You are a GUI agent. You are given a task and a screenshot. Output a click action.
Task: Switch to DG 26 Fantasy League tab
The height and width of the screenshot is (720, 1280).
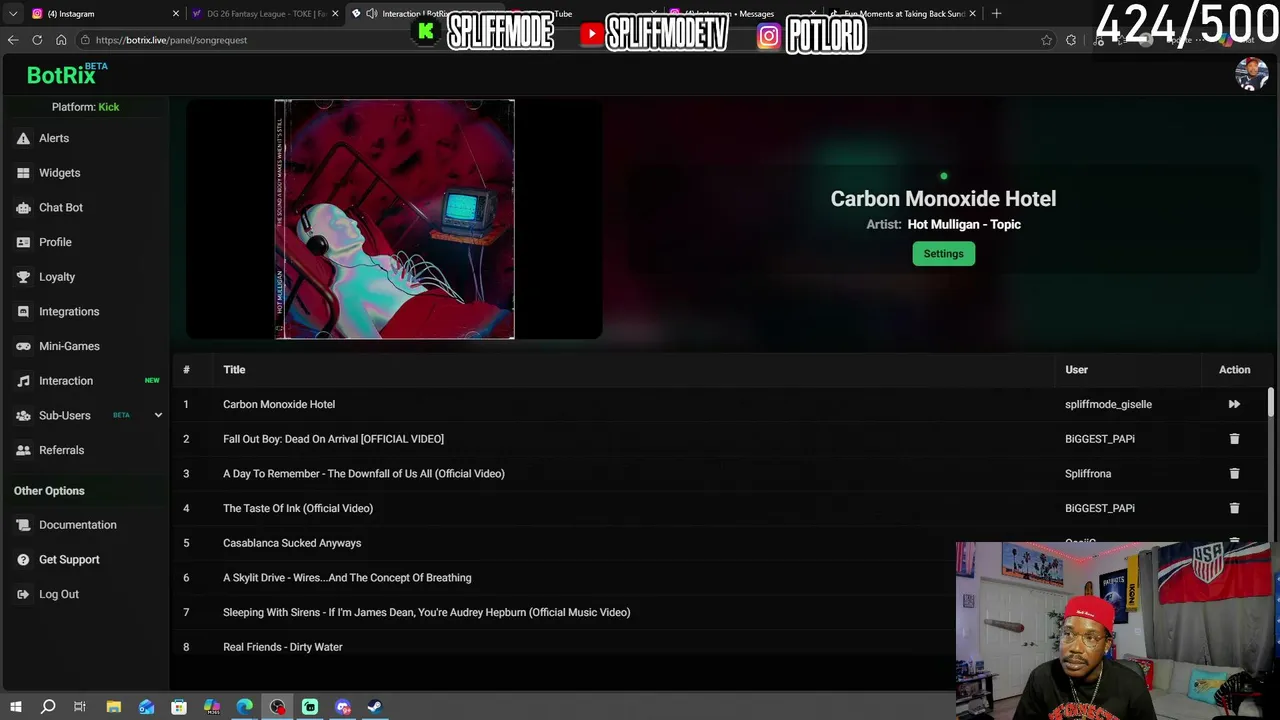pyautogui.click(x=263, y=14)
